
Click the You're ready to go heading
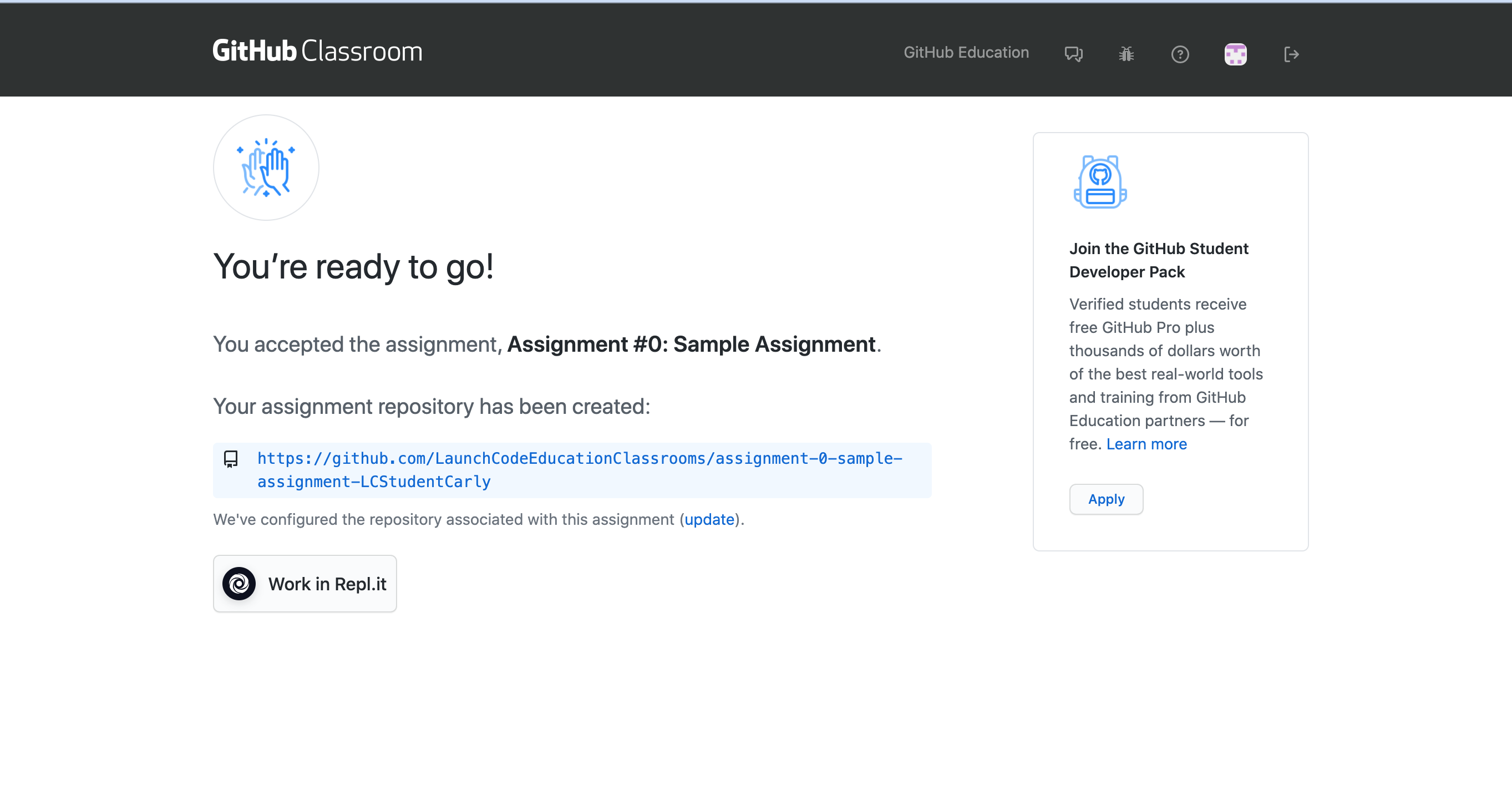tap(353, 266)
